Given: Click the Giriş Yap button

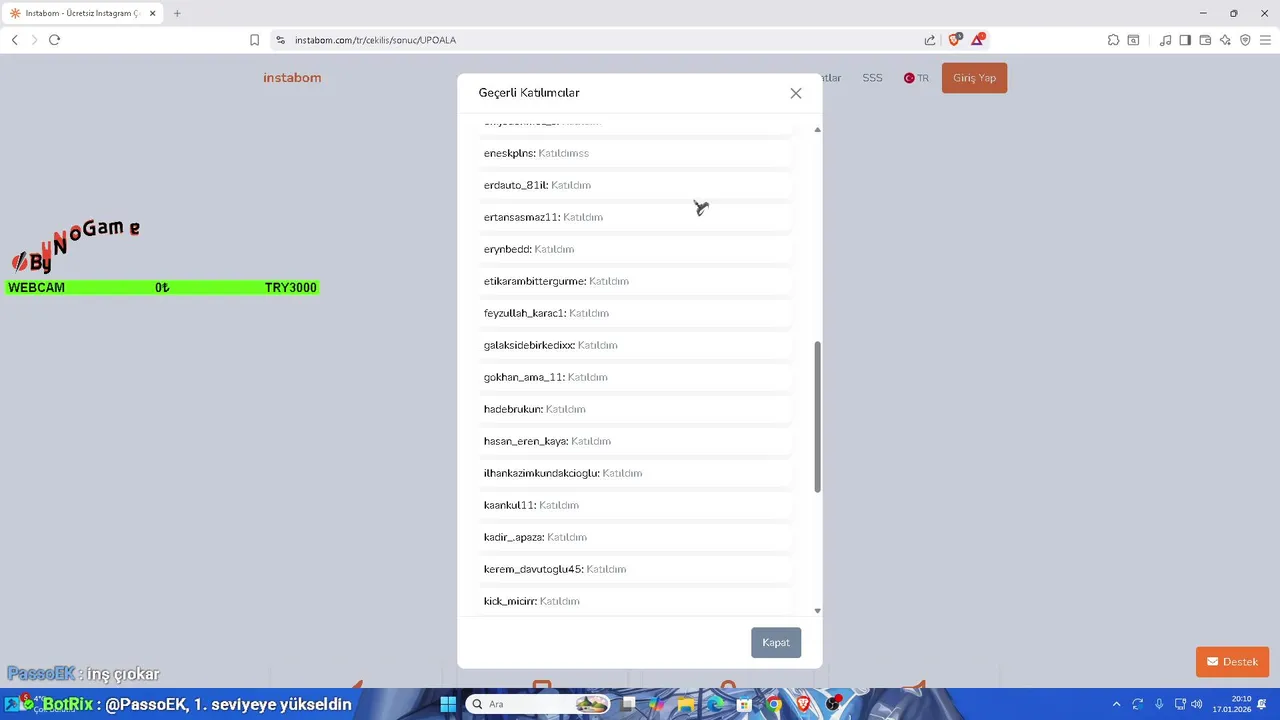Looking at the screenshot, I should [x=974, y=78].
